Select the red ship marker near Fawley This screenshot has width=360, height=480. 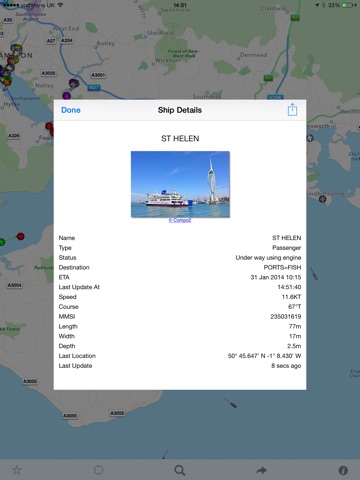[x=49, y=126]
